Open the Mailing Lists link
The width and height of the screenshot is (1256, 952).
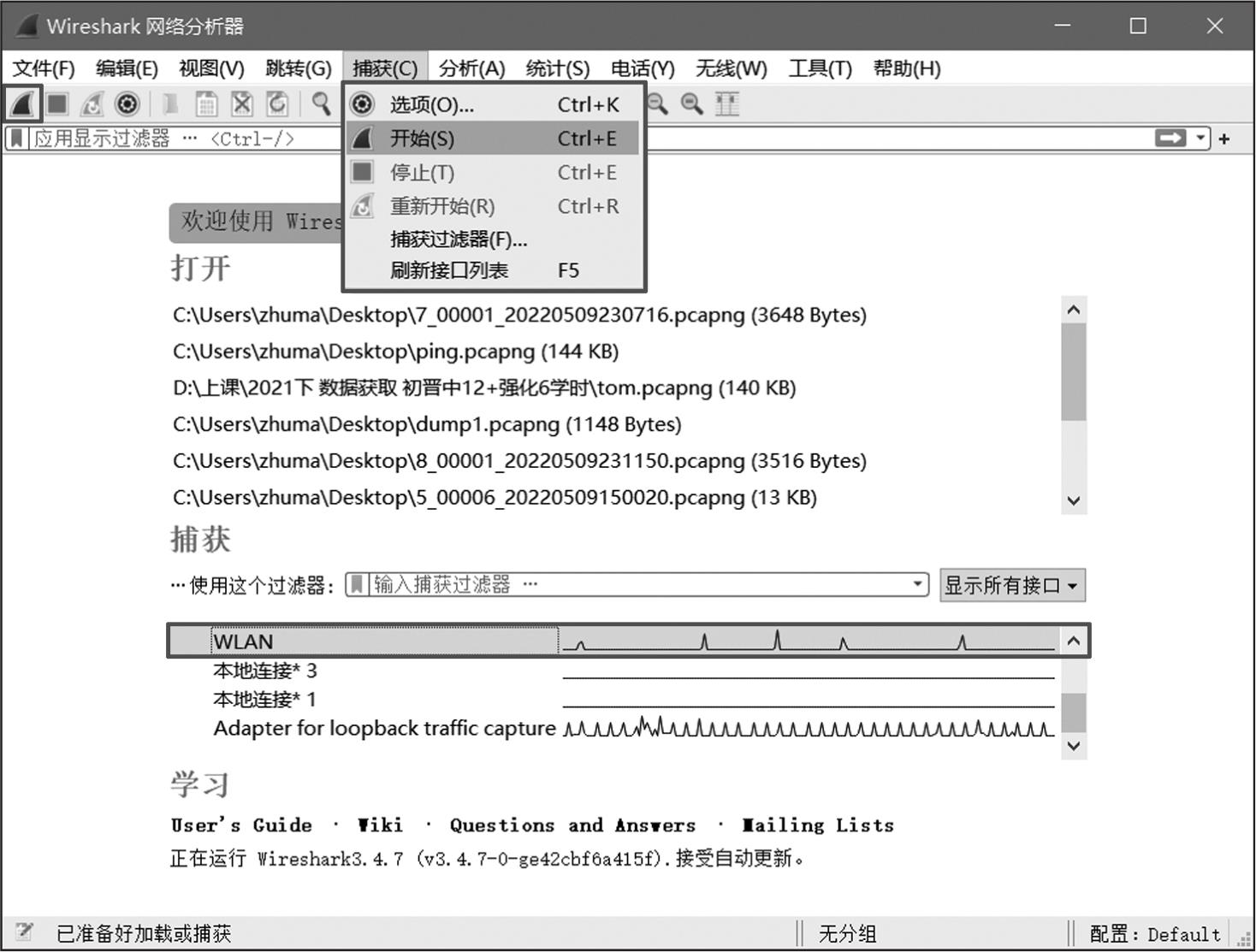tap(818, 825)
